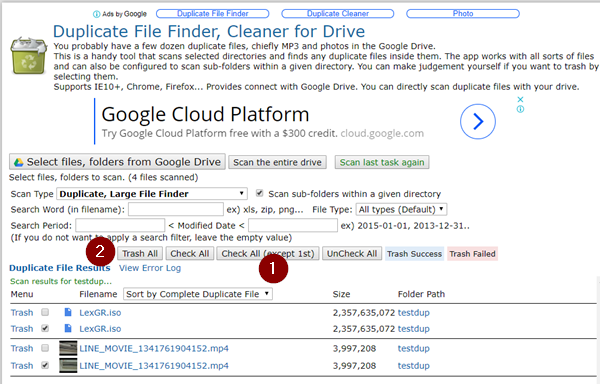Click the Google Cloud Platform ad headline

pos(205,114)
